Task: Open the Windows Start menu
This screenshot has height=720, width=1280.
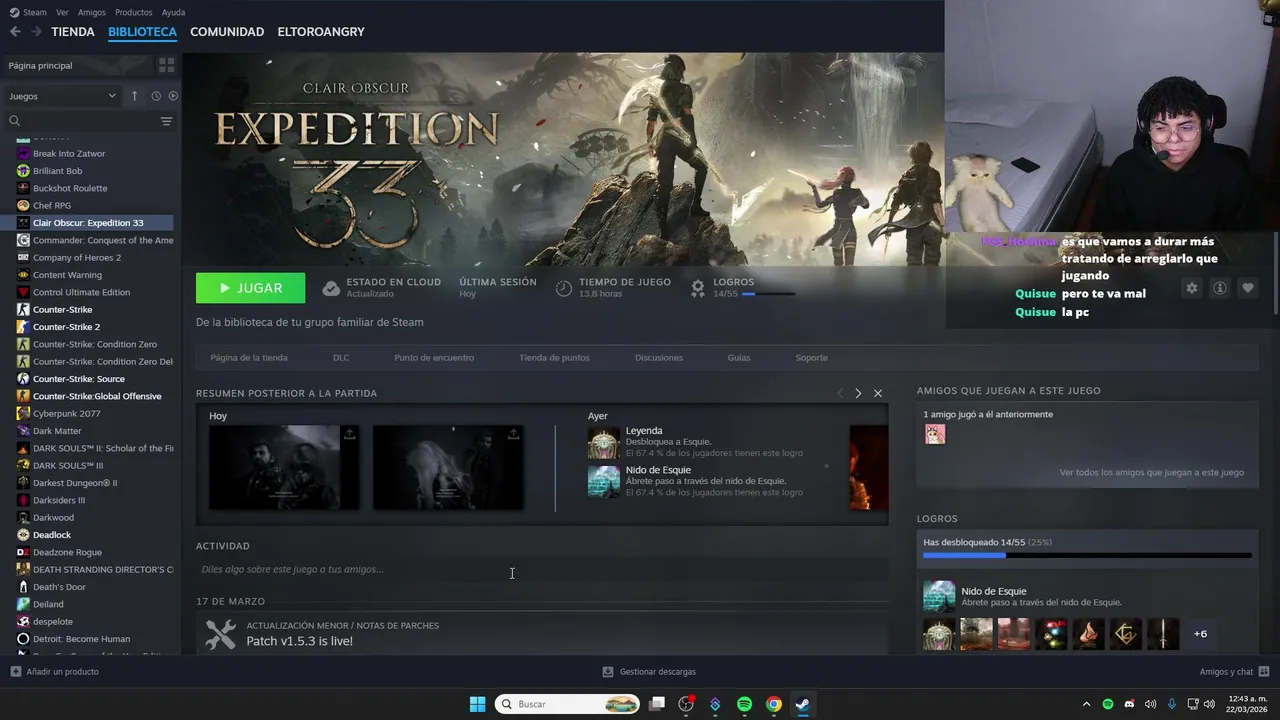Action: [477, 704]
